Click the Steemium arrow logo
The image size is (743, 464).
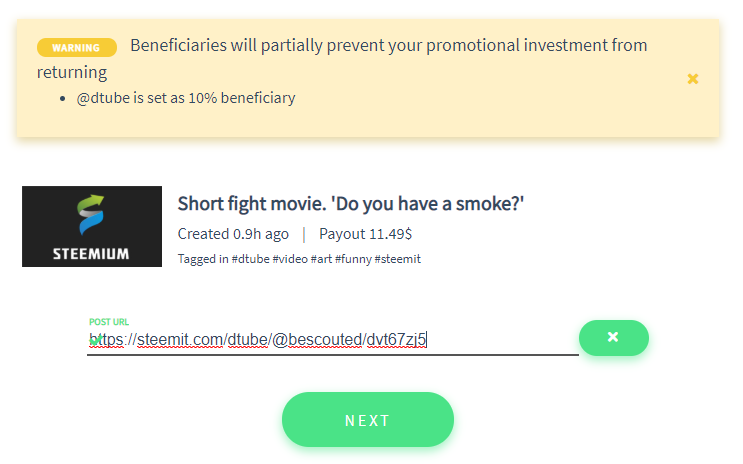91,215
